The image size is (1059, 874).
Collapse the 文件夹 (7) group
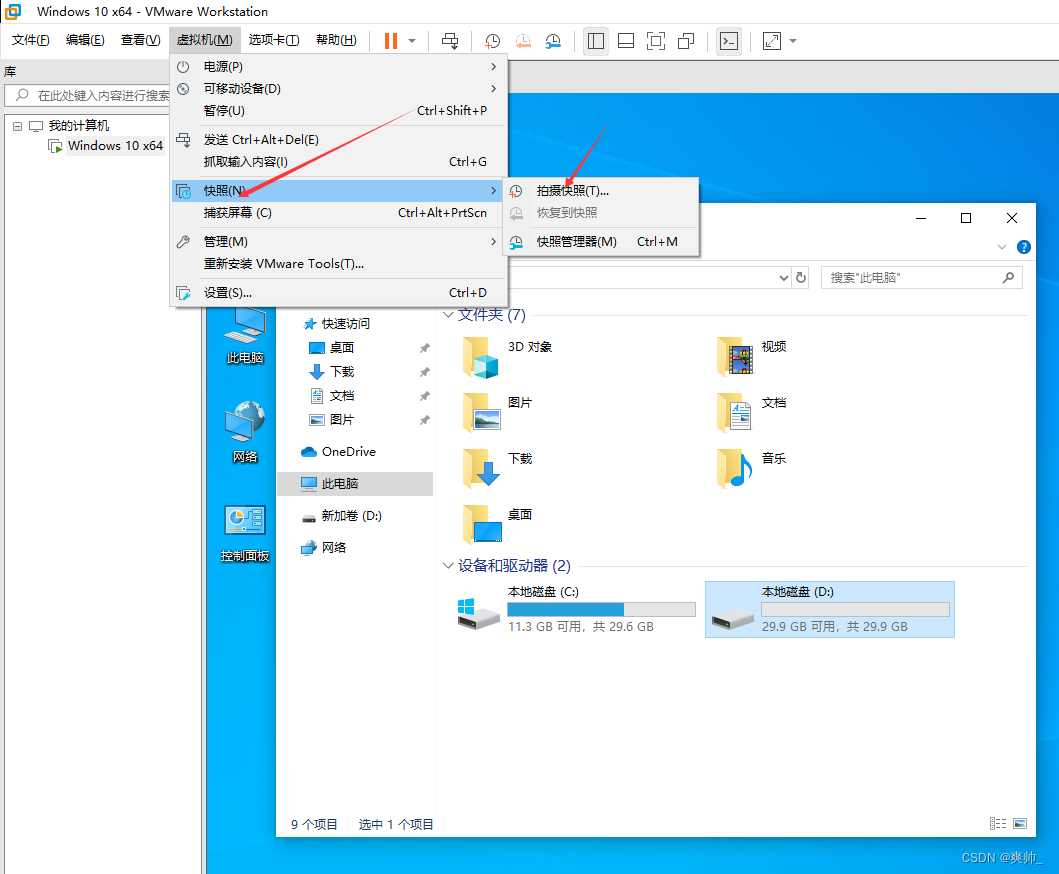[x=448, y=315]
